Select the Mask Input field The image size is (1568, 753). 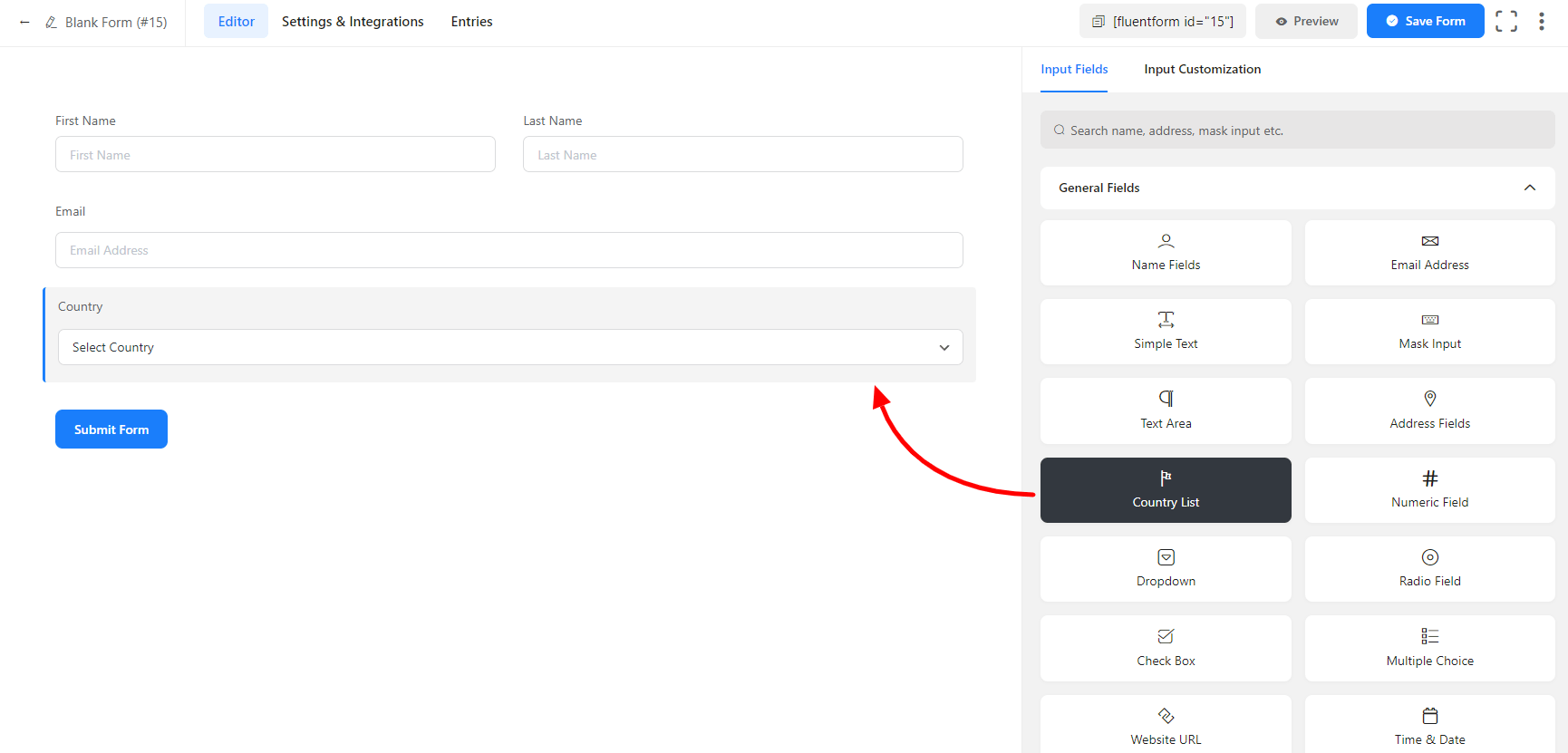pos(1429,332)
